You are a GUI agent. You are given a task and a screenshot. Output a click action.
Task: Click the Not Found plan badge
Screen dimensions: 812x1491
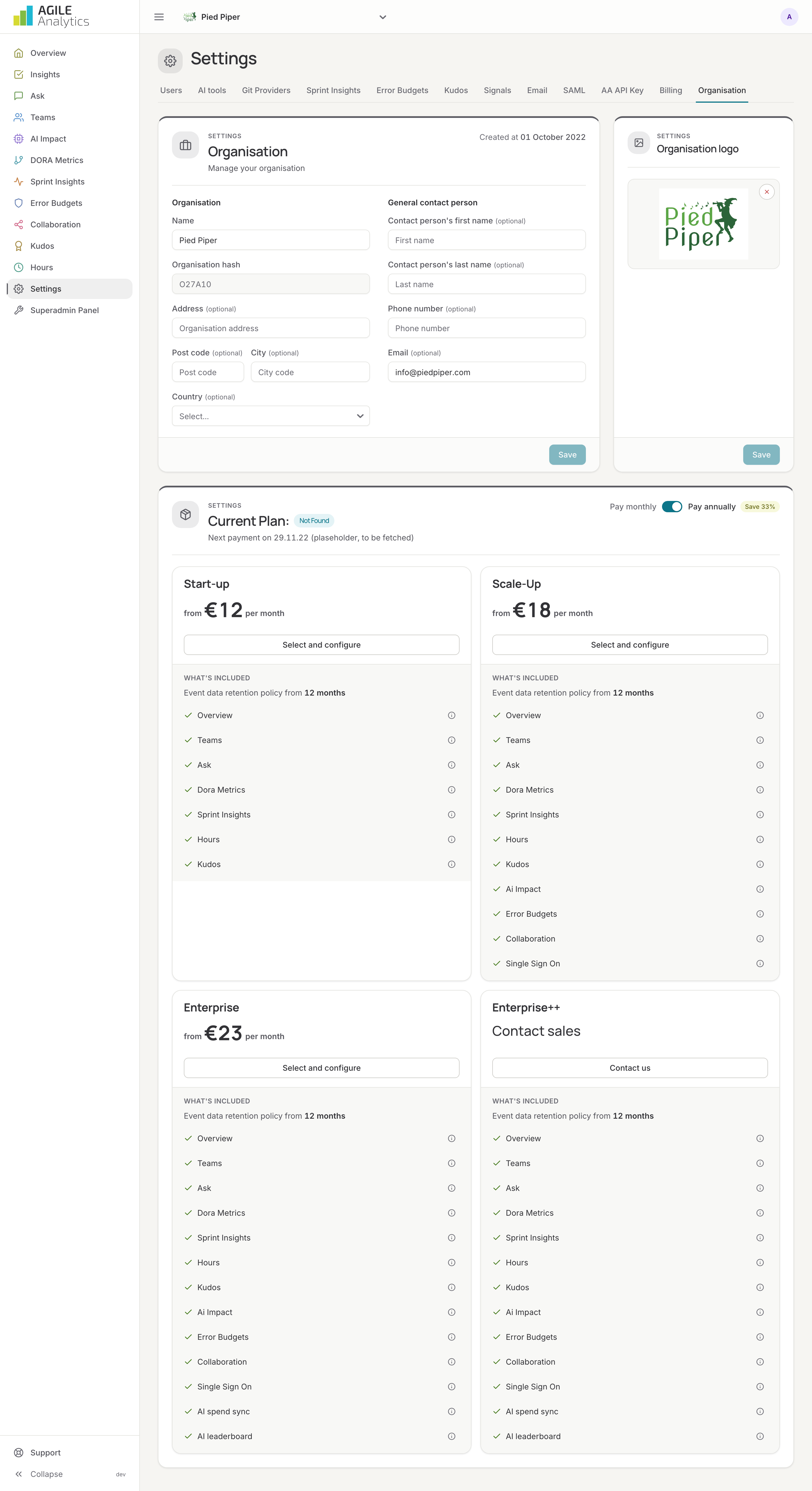pyautogui.click(x=314, y=521)
